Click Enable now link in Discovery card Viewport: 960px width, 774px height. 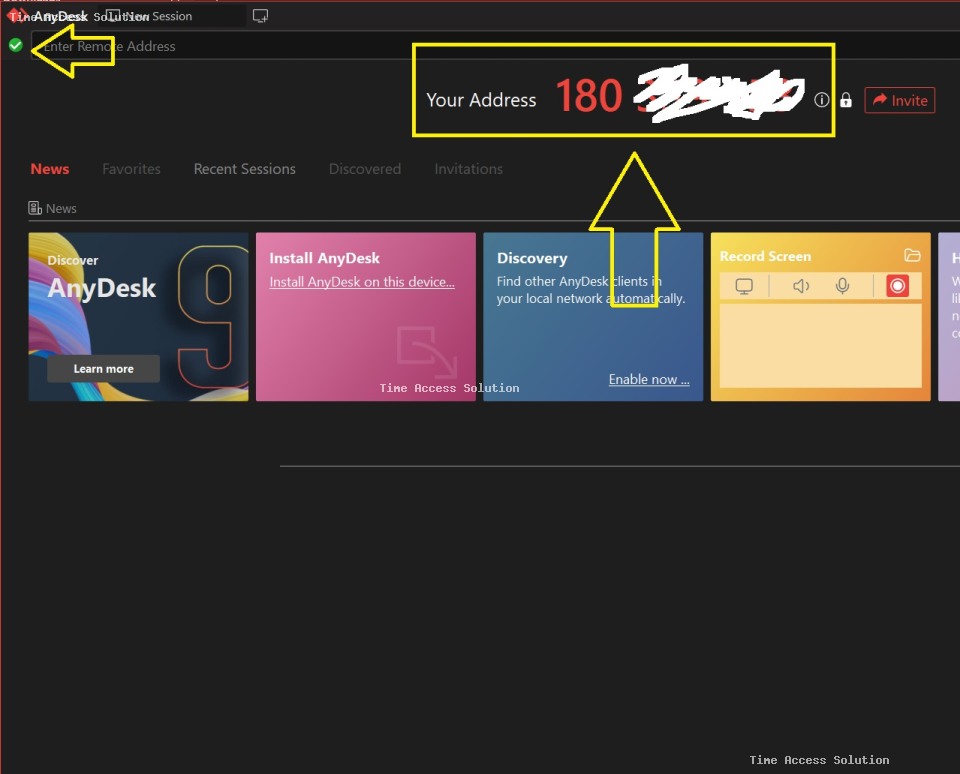(649, 380)
